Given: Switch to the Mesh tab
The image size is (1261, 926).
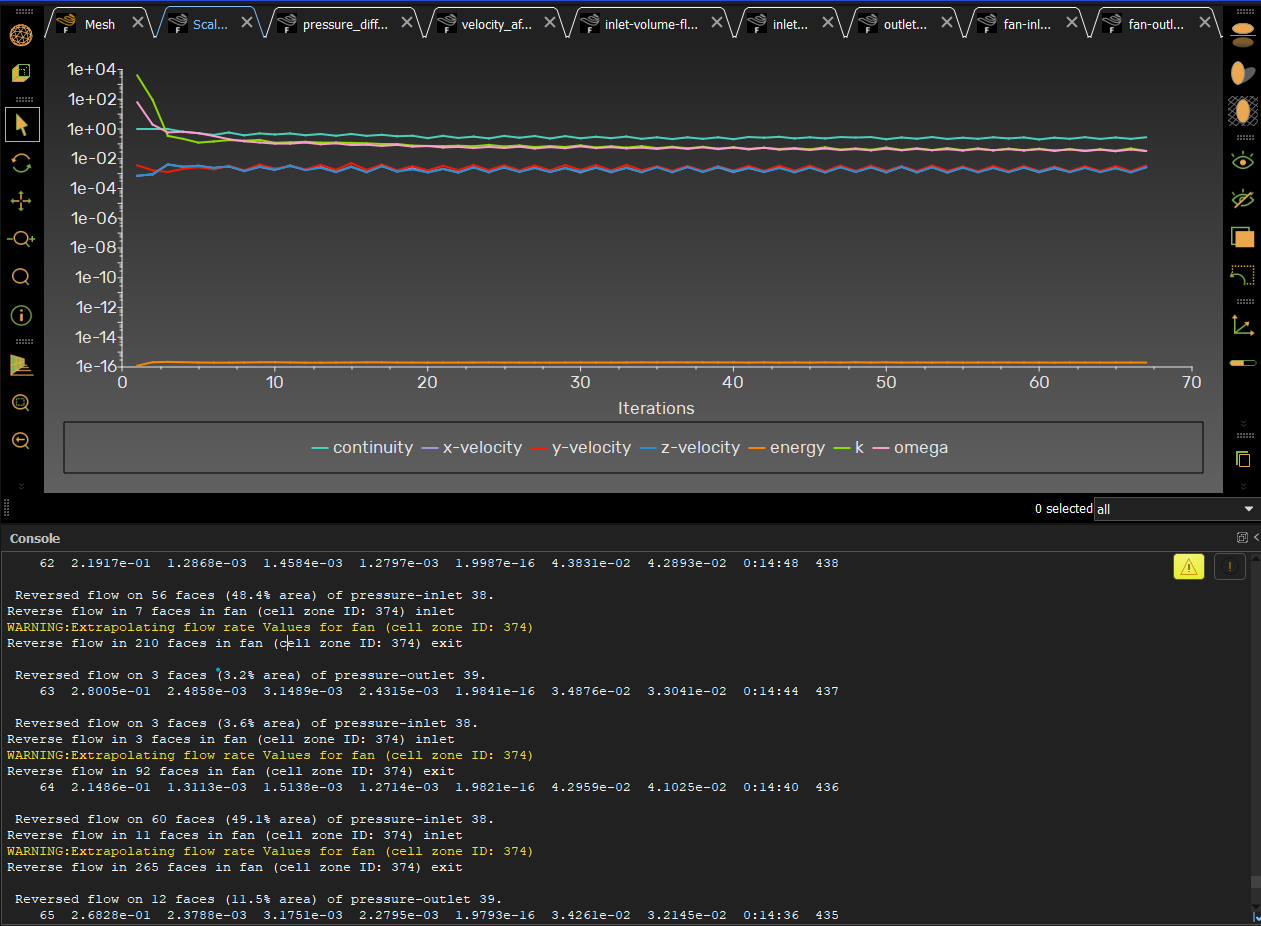Looking at the screenshot, I should (x=99, y=24).
